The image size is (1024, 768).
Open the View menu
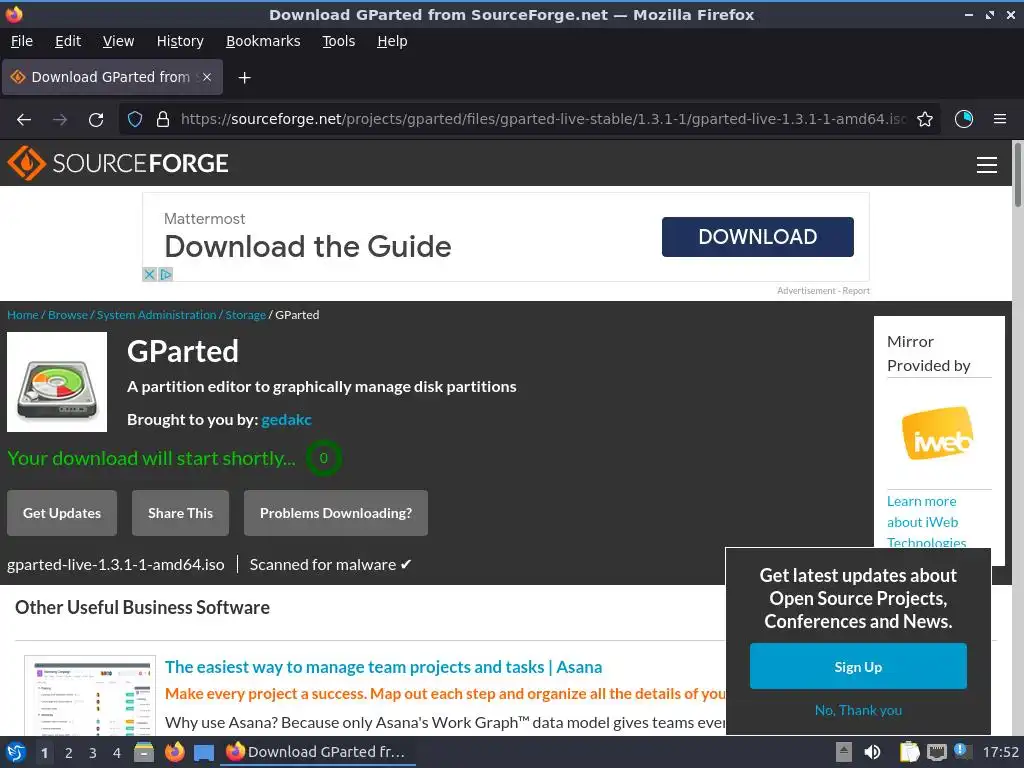pyautogui.click(x=118, y=41)
